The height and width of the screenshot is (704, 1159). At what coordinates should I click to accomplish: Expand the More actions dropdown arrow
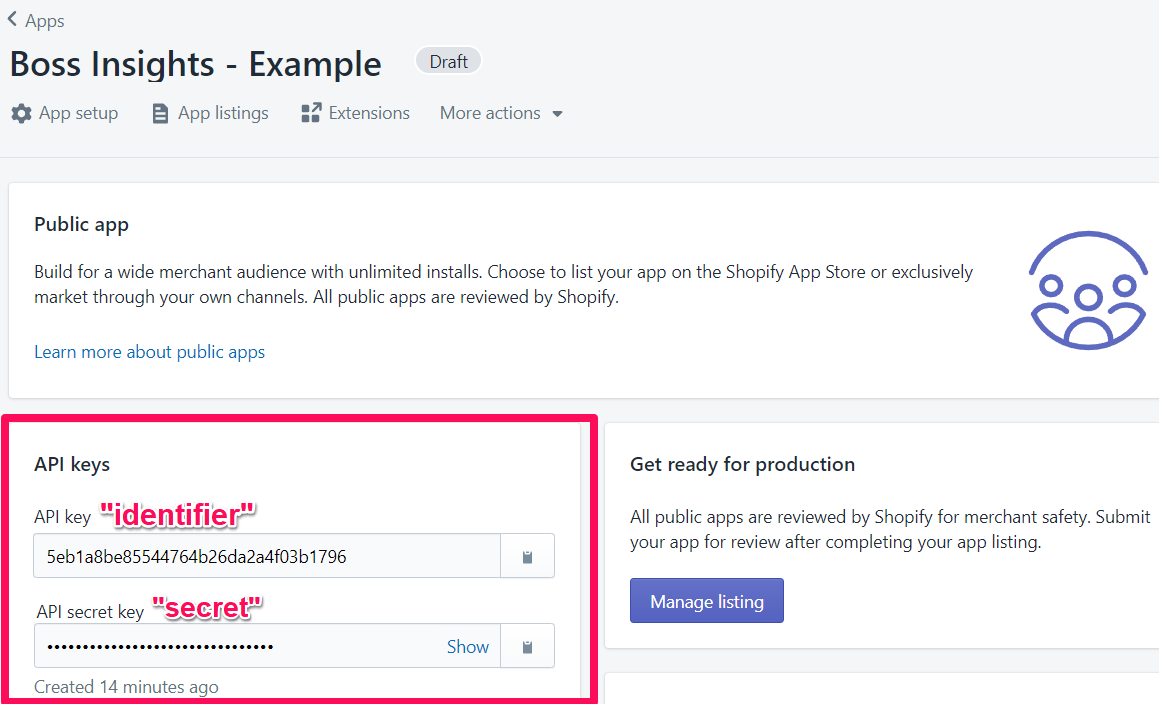tap(557, 114)
